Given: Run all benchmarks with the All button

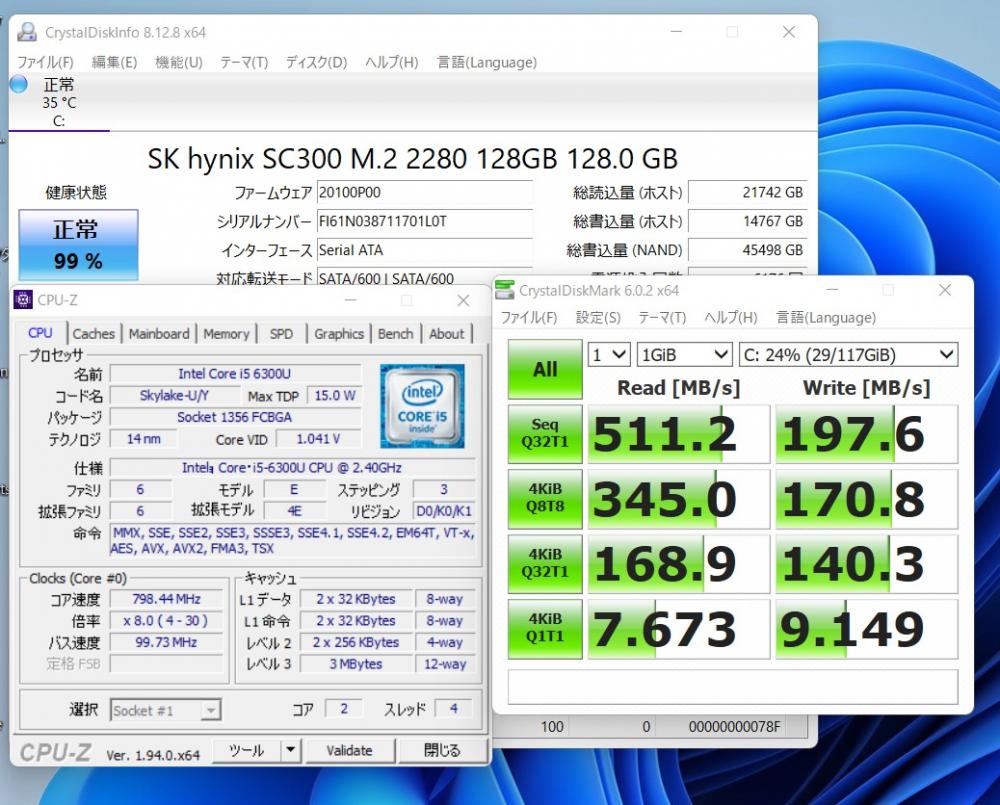Looking at the screenshot, I should pos(545,369).
